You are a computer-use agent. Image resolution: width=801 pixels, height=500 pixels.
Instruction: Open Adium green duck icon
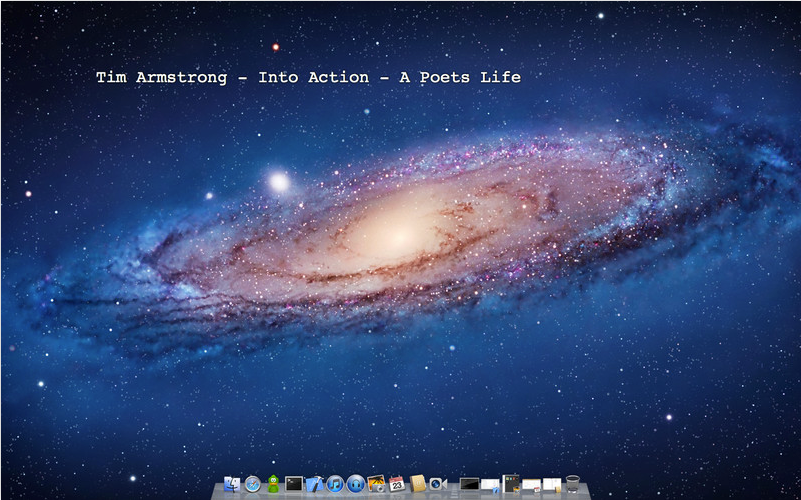[x=273, y=484]
